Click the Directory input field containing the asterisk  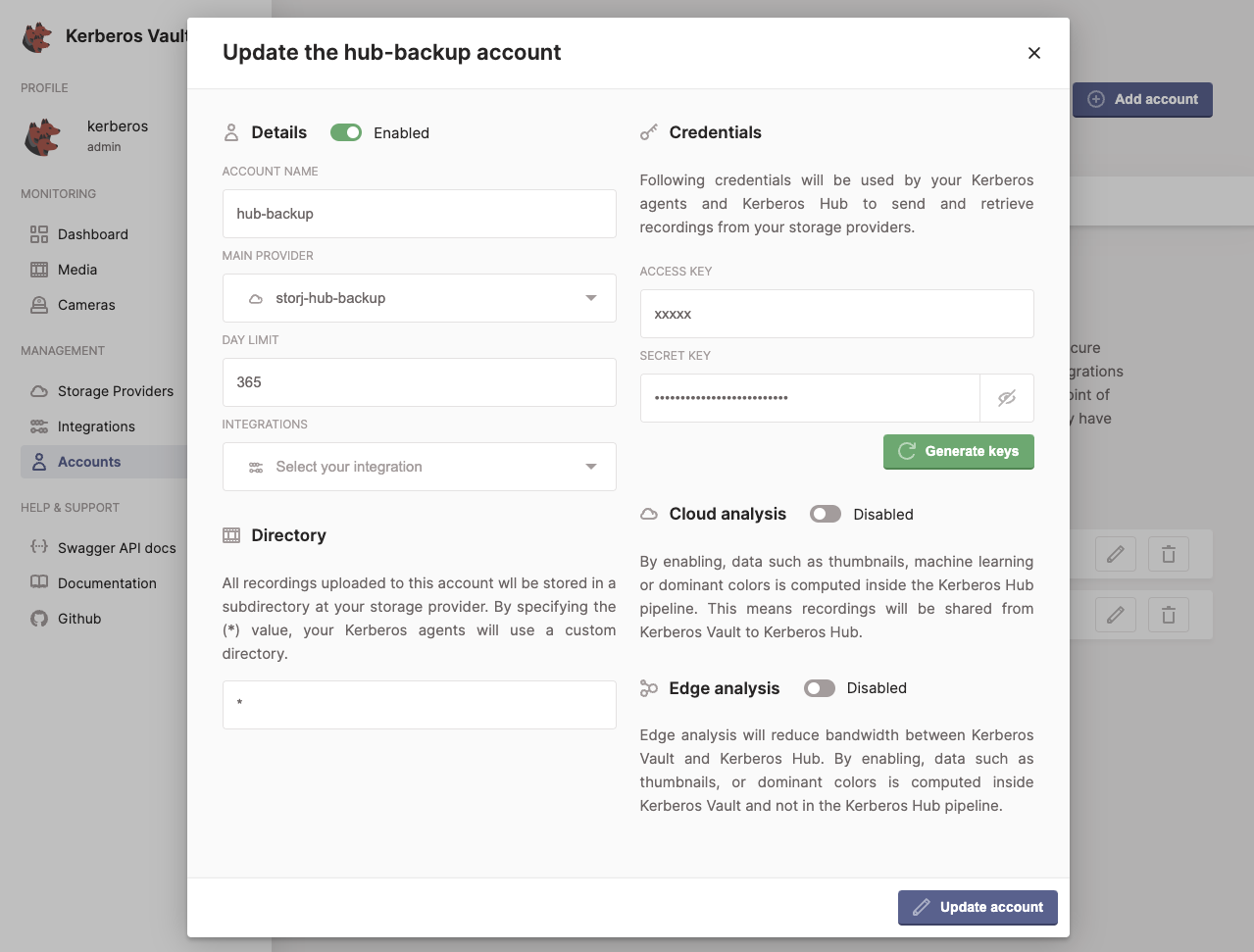[x=419, y=704]
